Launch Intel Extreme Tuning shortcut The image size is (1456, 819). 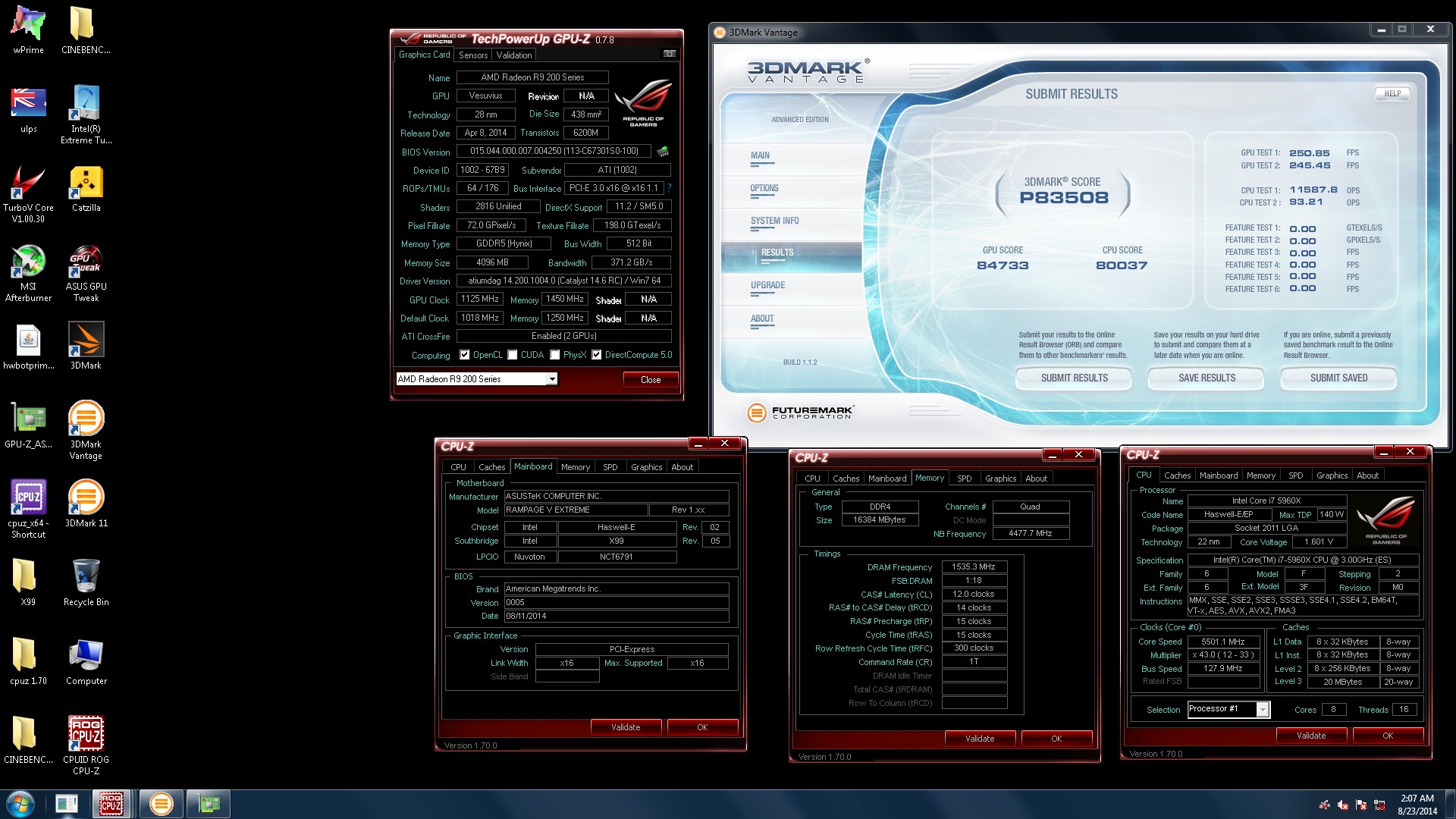coord(86,115)
